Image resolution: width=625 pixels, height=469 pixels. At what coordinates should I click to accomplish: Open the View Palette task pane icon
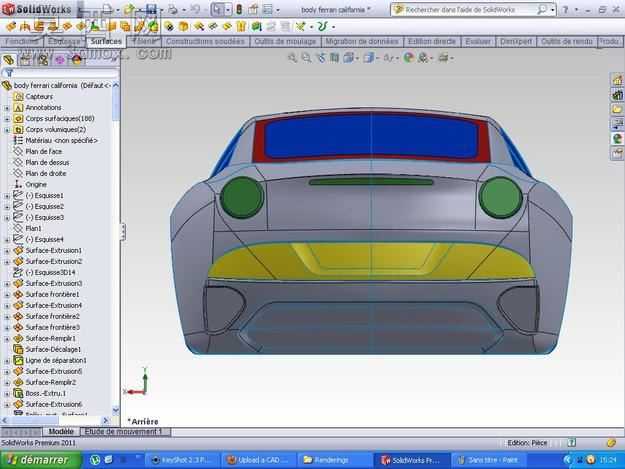point(617,124)
